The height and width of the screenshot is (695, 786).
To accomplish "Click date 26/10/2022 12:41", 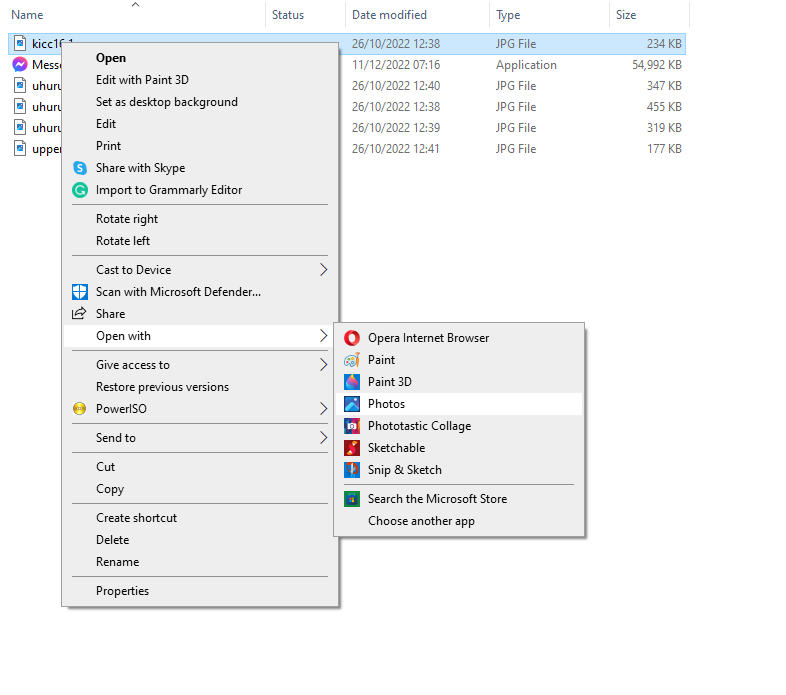I will coord(395,149).
